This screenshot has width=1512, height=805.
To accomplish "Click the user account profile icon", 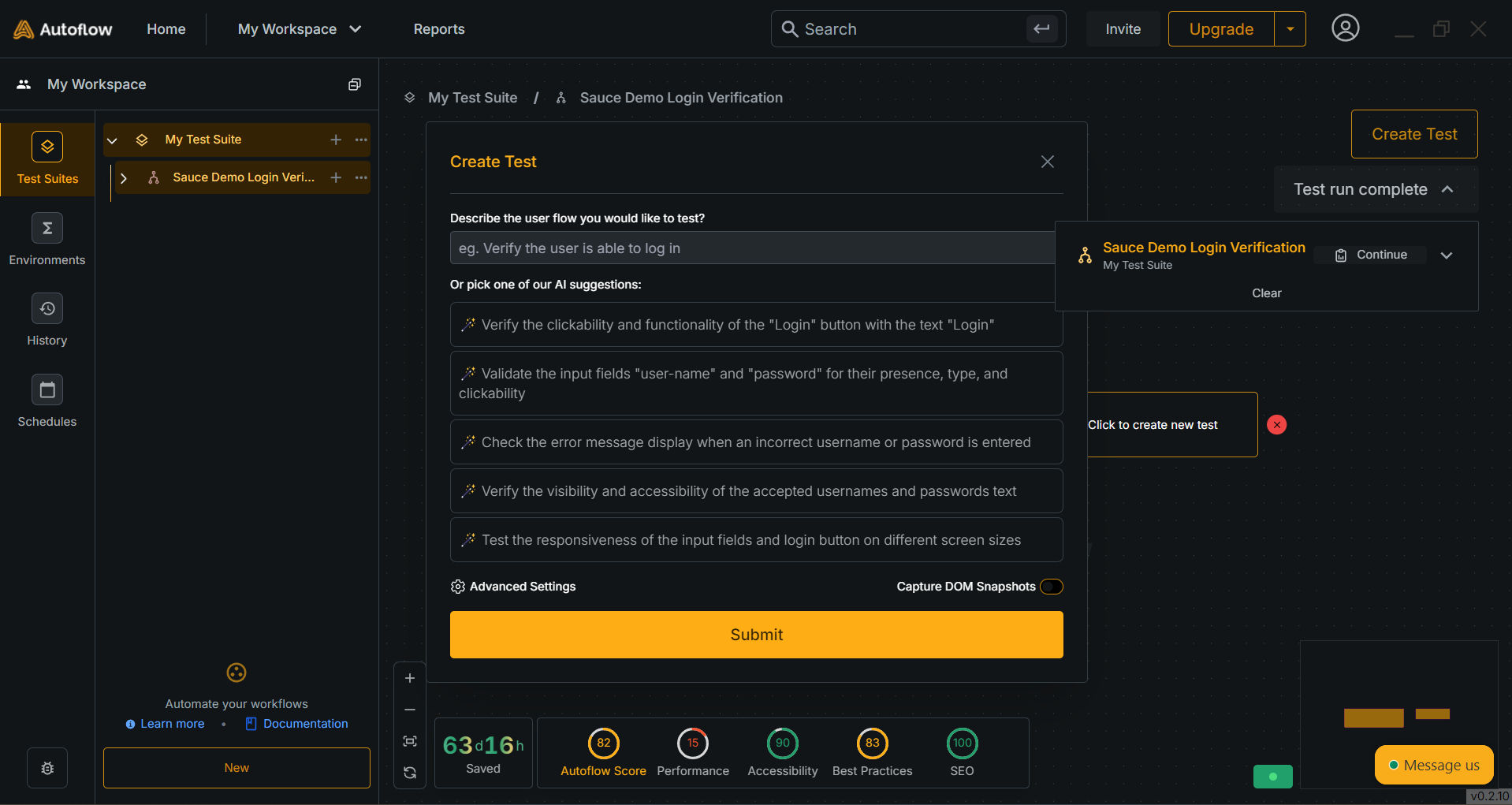I will pos(1345,28).
